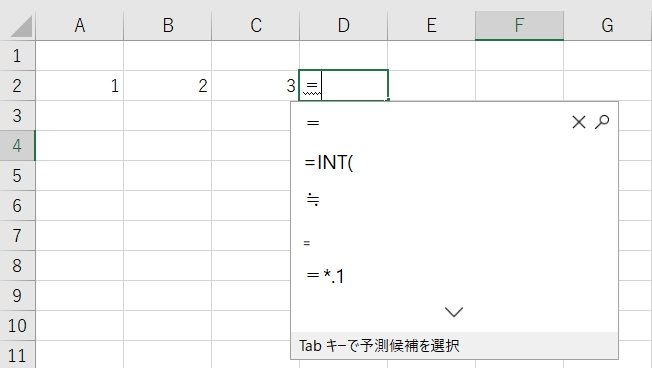Select column F header
This screenshot has width=652, height=368.
(x=519, y=25)
